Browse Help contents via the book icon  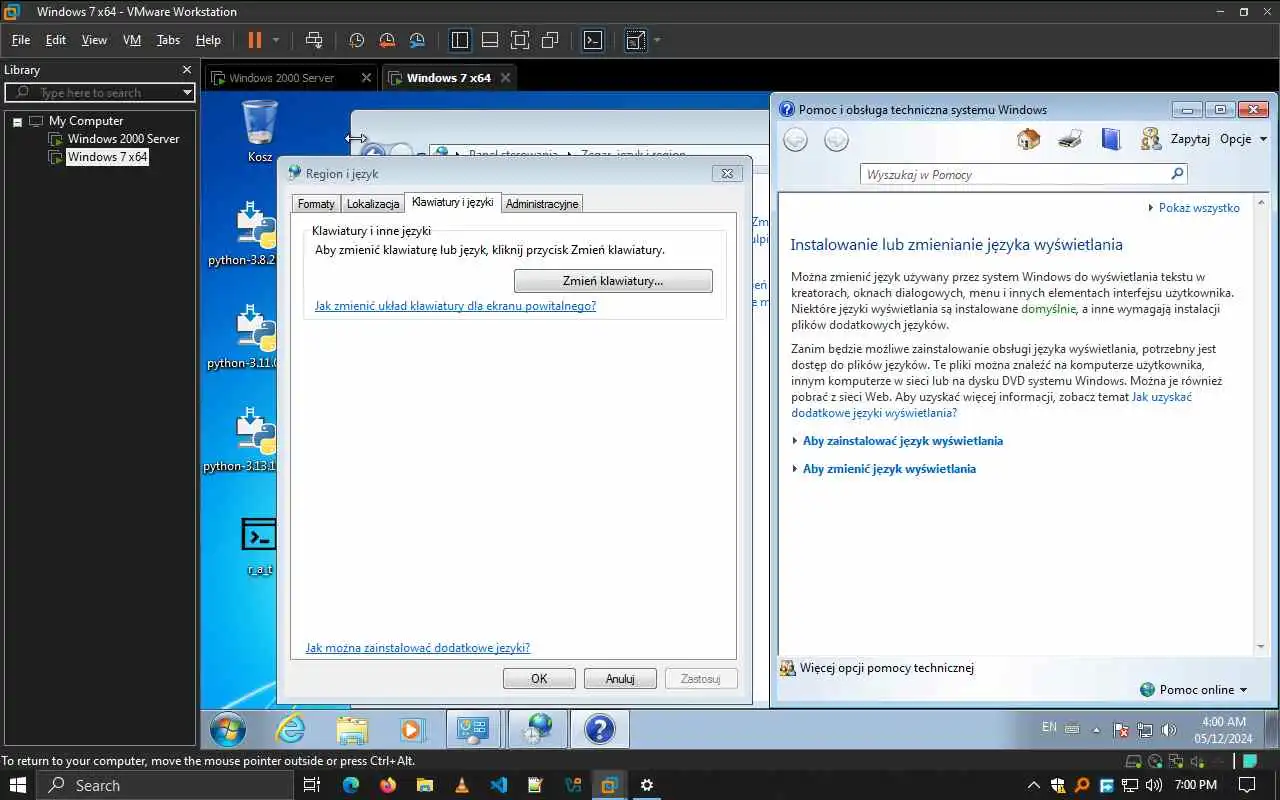(1111, 139)
